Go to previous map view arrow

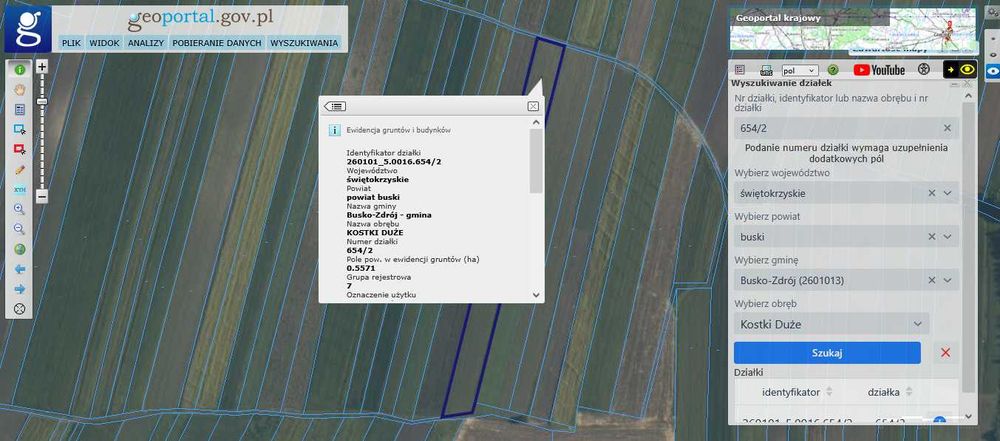20,269
